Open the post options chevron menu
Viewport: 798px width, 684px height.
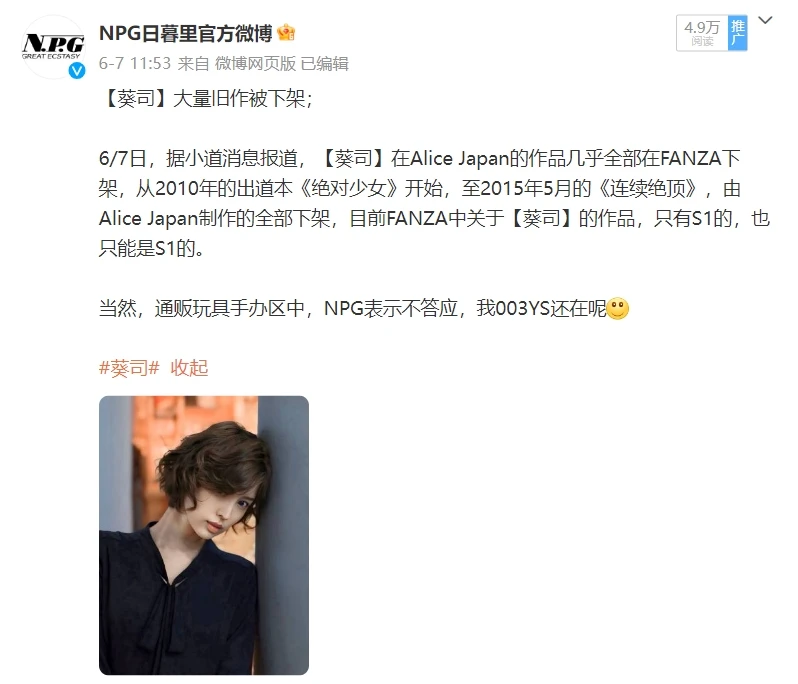click(x=765, y=20)
